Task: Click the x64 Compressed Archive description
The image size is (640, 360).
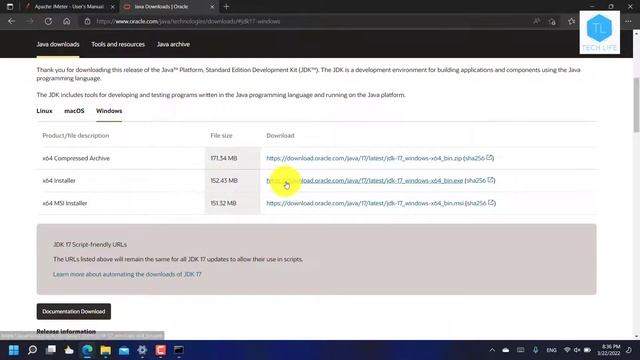Action: pyautogui.click(x=76, y=158)
